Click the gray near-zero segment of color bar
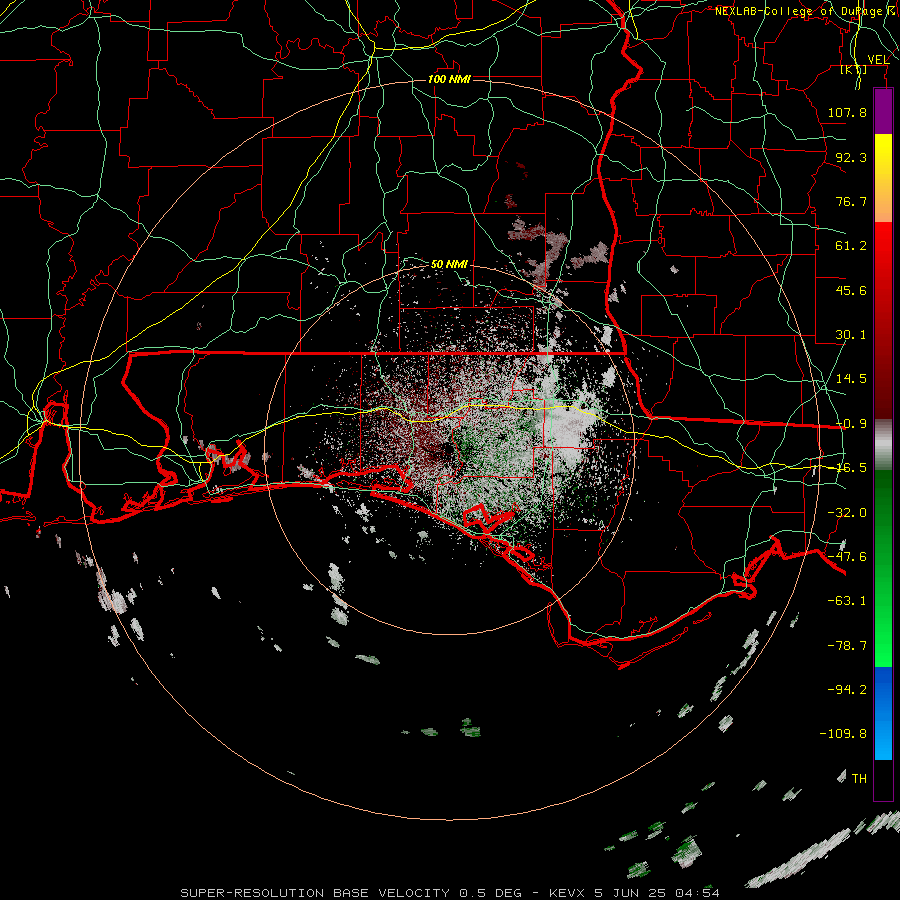The image size is (900, 900). pos(883,445)
